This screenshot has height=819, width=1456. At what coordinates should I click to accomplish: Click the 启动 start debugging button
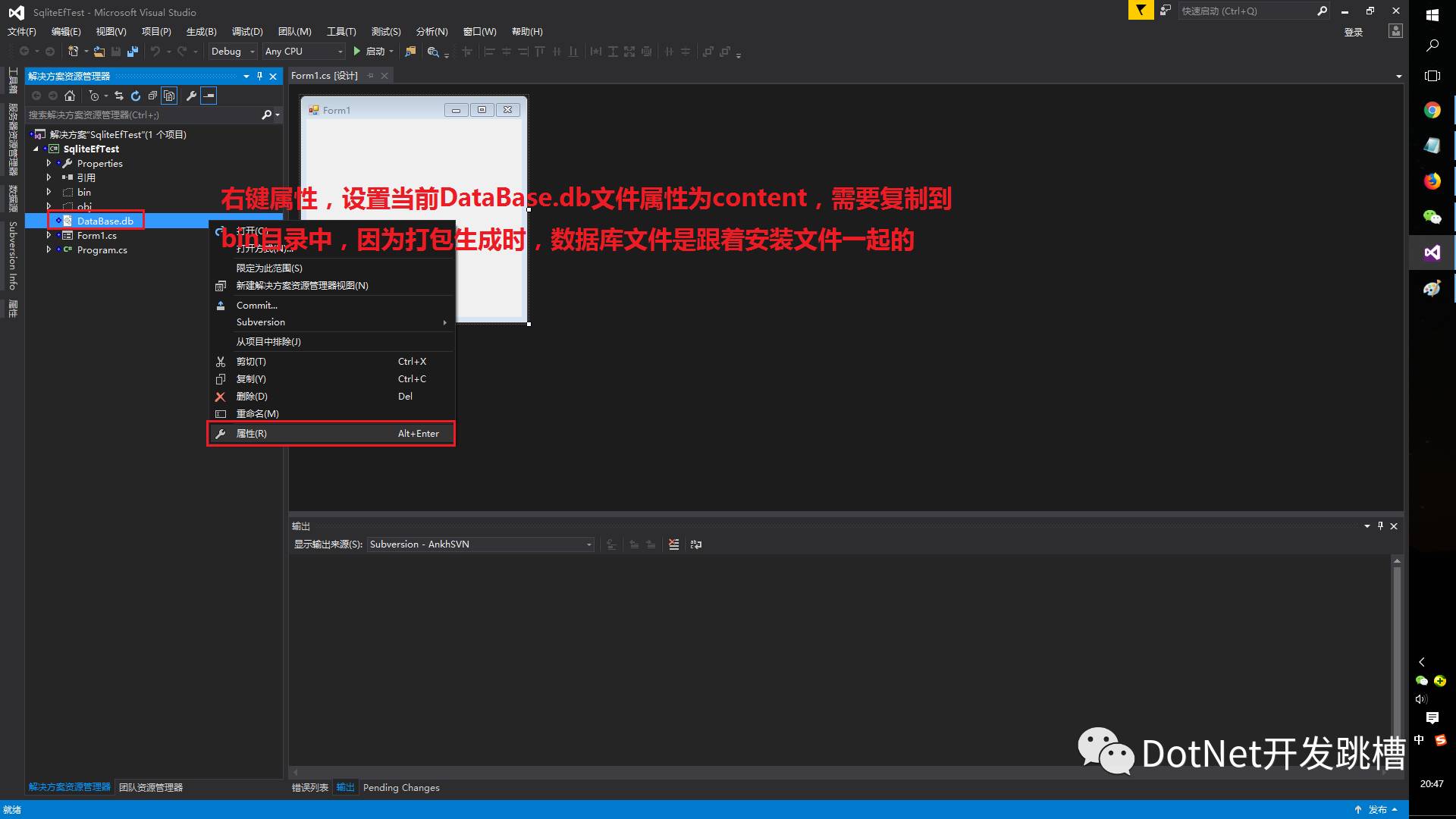[369, 52]
